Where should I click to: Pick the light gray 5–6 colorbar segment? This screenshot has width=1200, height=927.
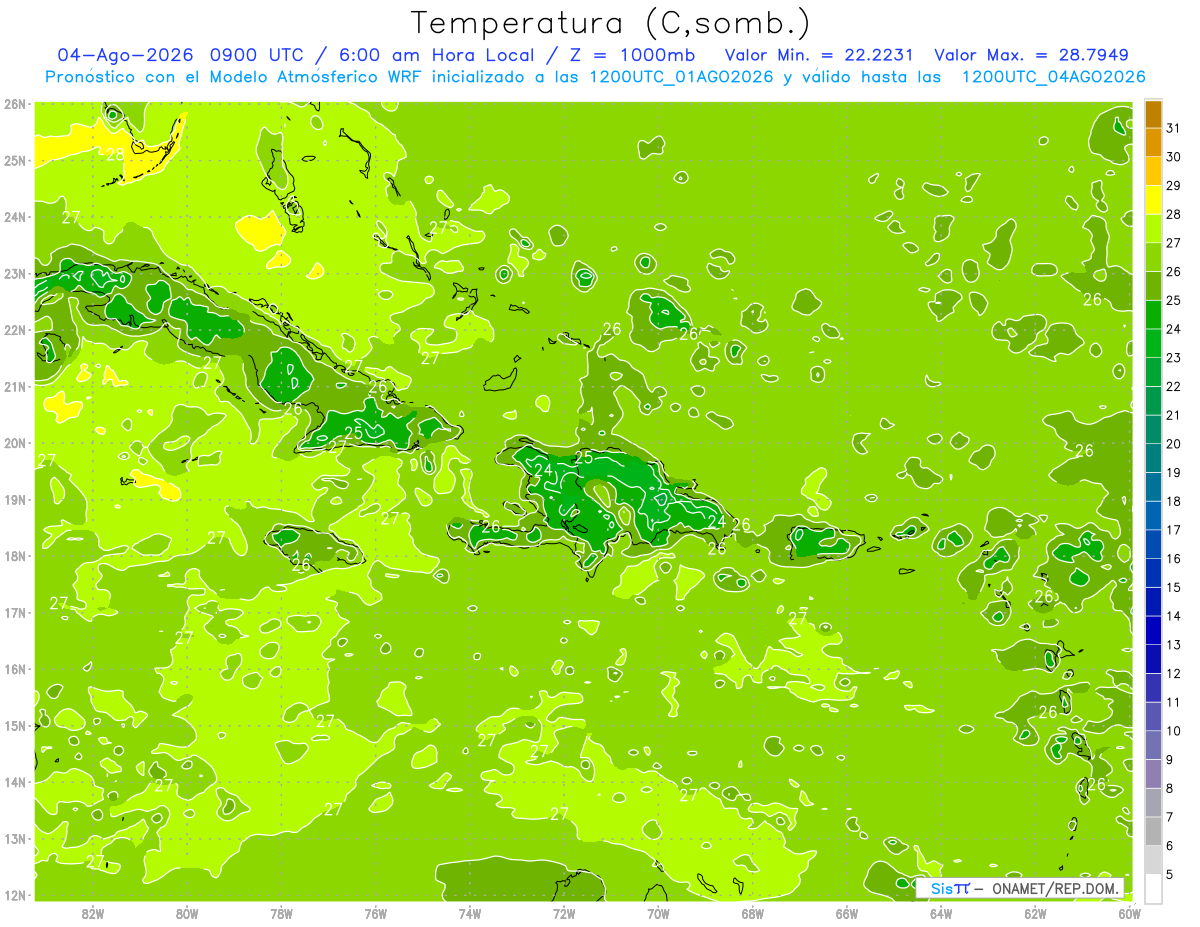[x=1153, y=860]
